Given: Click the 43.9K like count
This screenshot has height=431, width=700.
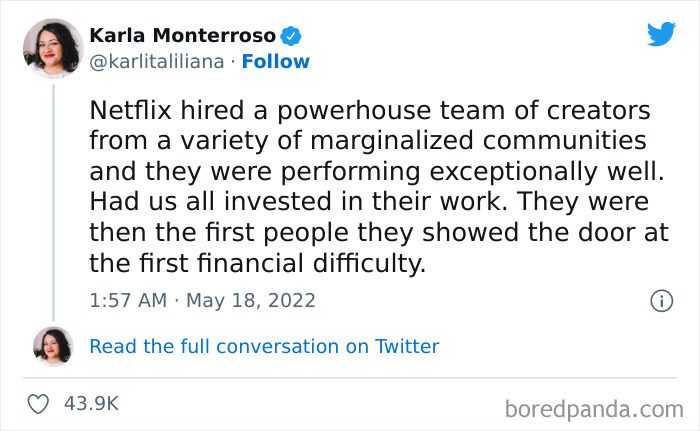Looking at the screenshot, I should point(91,405).
